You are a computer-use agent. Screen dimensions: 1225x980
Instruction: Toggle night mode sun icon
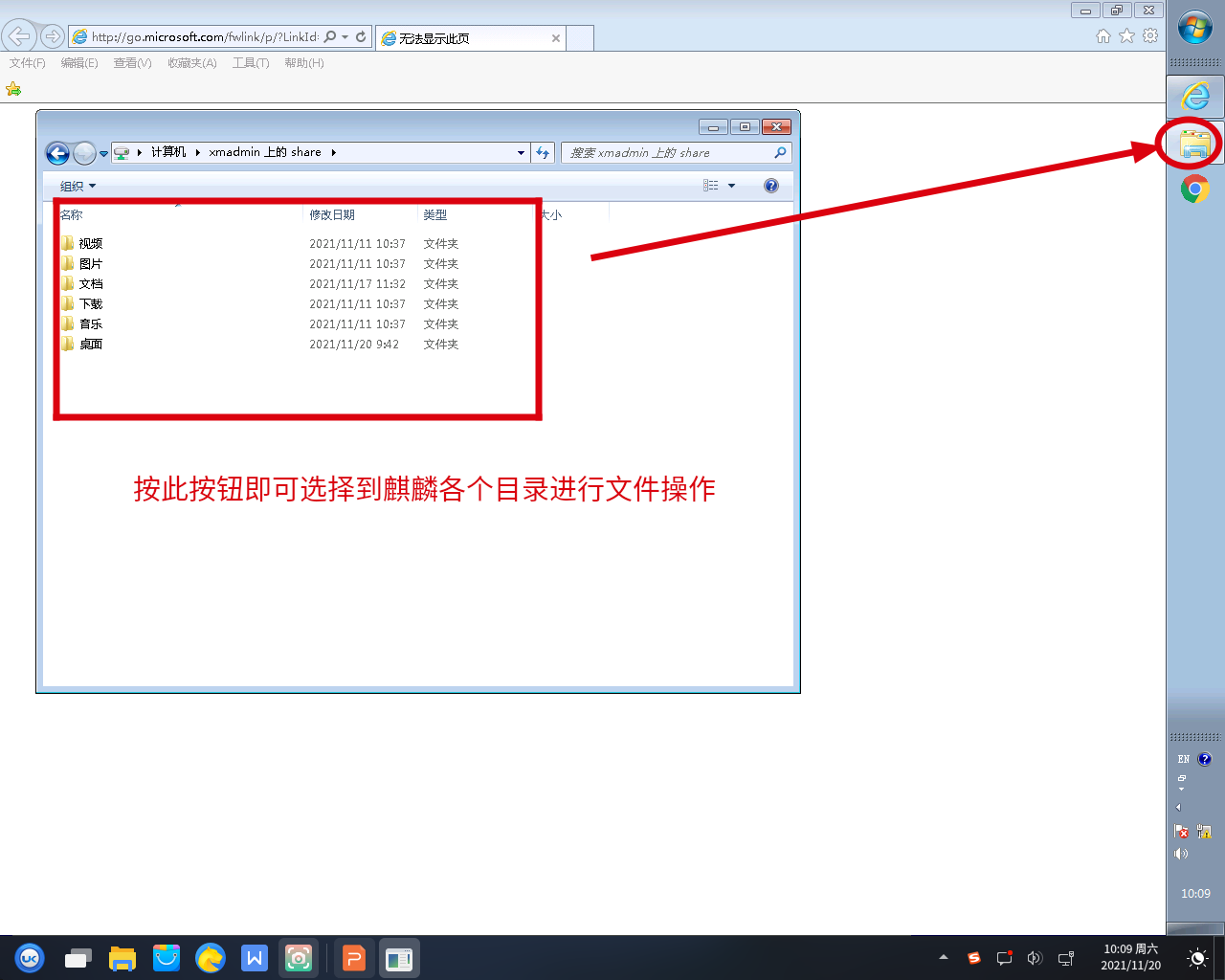coord(1196,958)
